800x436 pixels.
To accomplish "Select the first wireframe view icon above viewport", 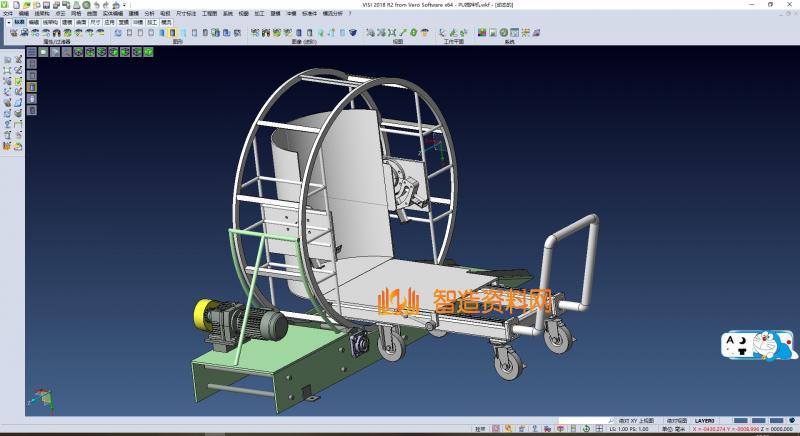I will [32, 51].
